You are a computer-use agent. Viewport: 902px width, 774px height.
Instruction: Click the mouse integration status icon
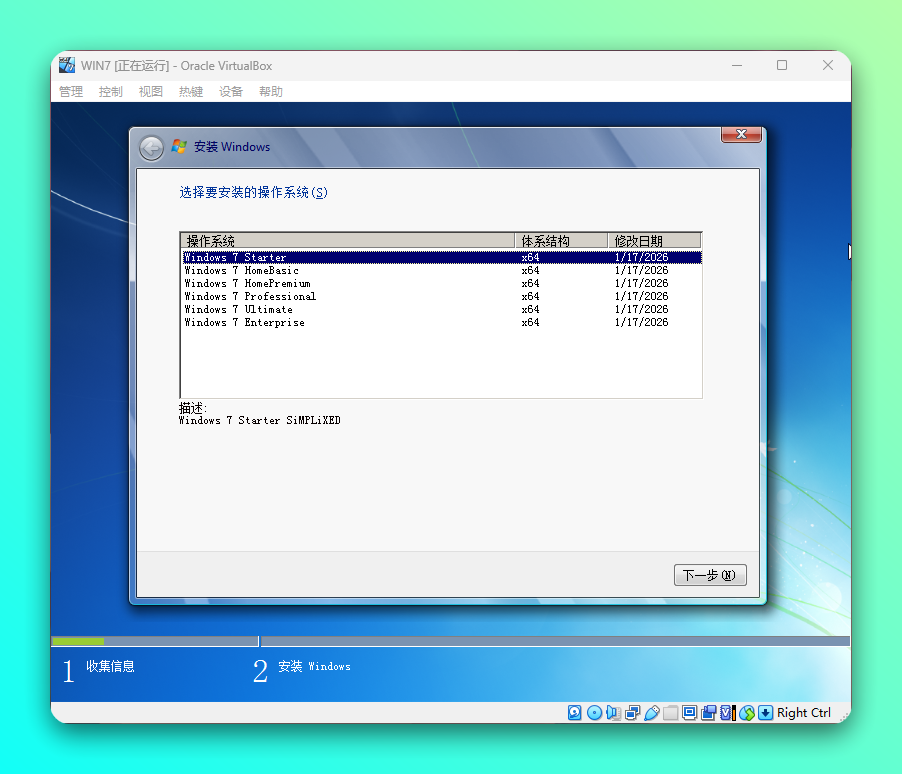click(x=746, y=712)
